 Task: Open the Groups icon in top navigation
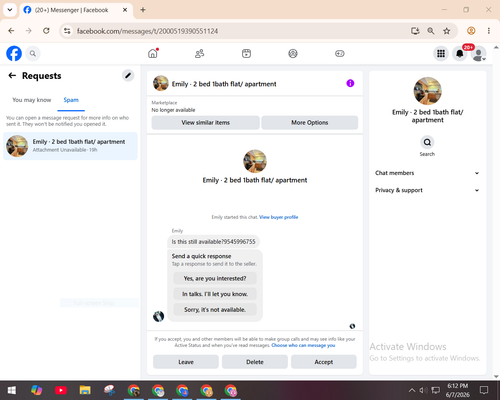(x=293, y=53)
